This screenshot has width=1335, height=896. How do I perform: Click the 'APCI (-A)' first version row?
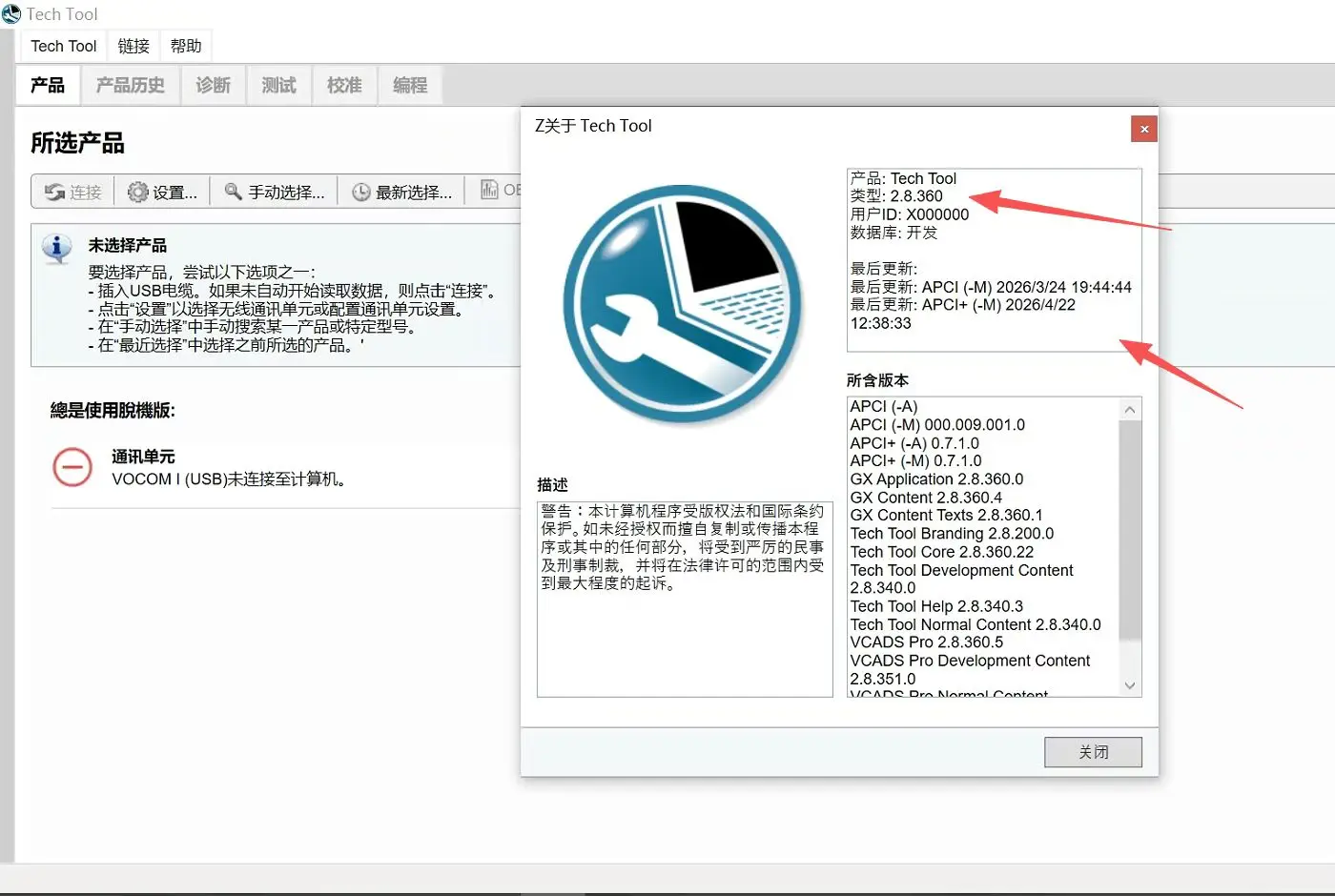coord(884,407)
